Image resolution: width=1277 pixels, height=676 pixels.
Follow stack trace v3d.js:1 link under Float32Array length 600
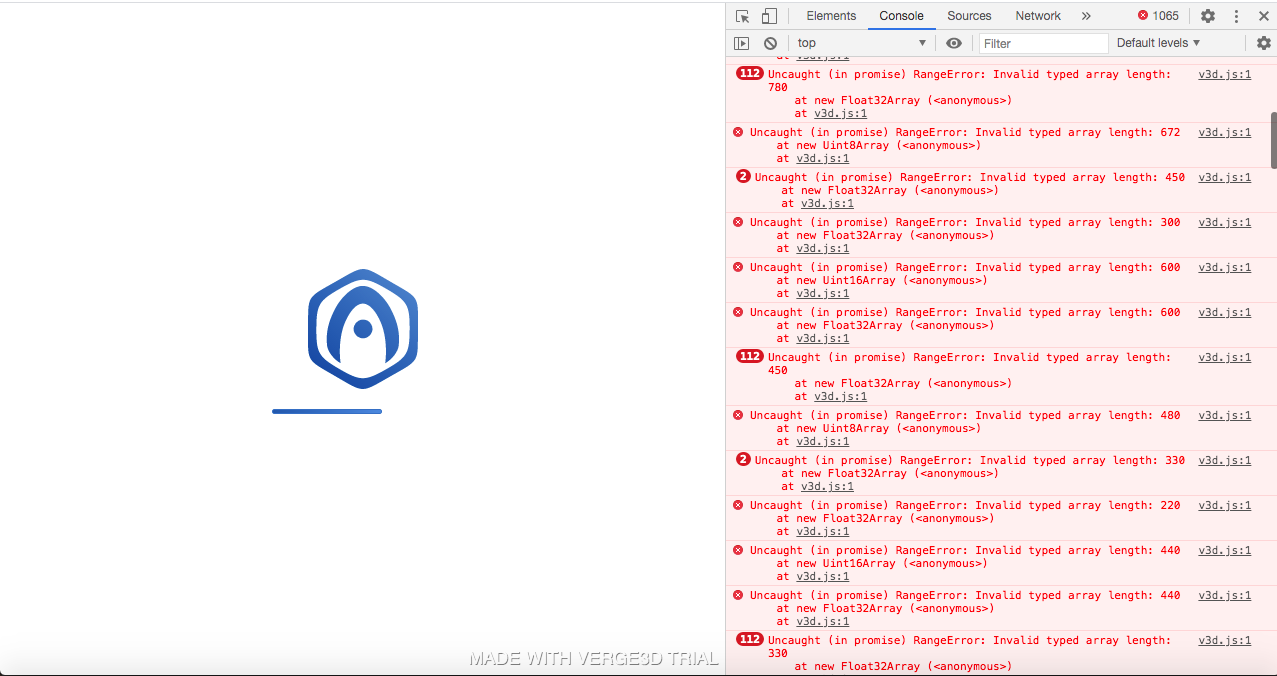823,338
